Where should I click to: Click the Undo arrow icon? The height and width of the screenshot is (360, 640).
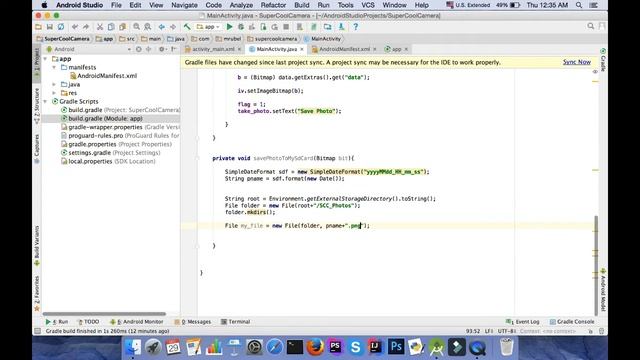pyautogui.click(x=75, y=27)
